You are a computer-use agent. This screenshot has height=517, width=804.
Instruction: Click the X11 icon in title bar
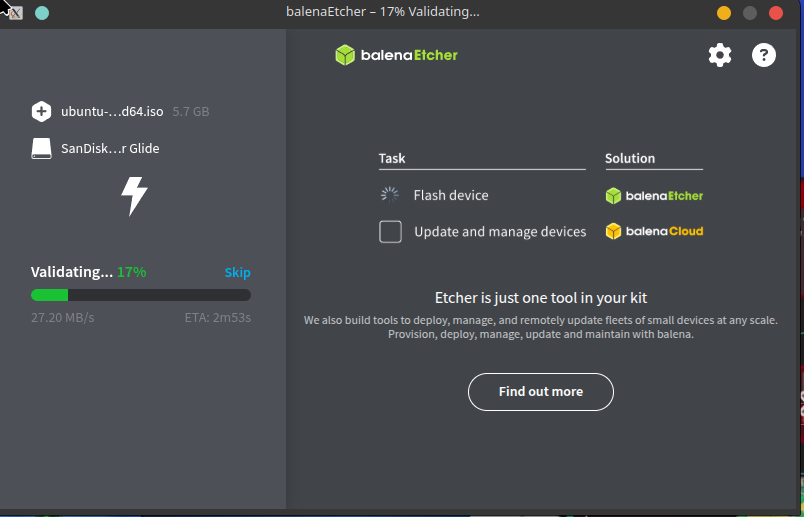[x=15, y=13]
